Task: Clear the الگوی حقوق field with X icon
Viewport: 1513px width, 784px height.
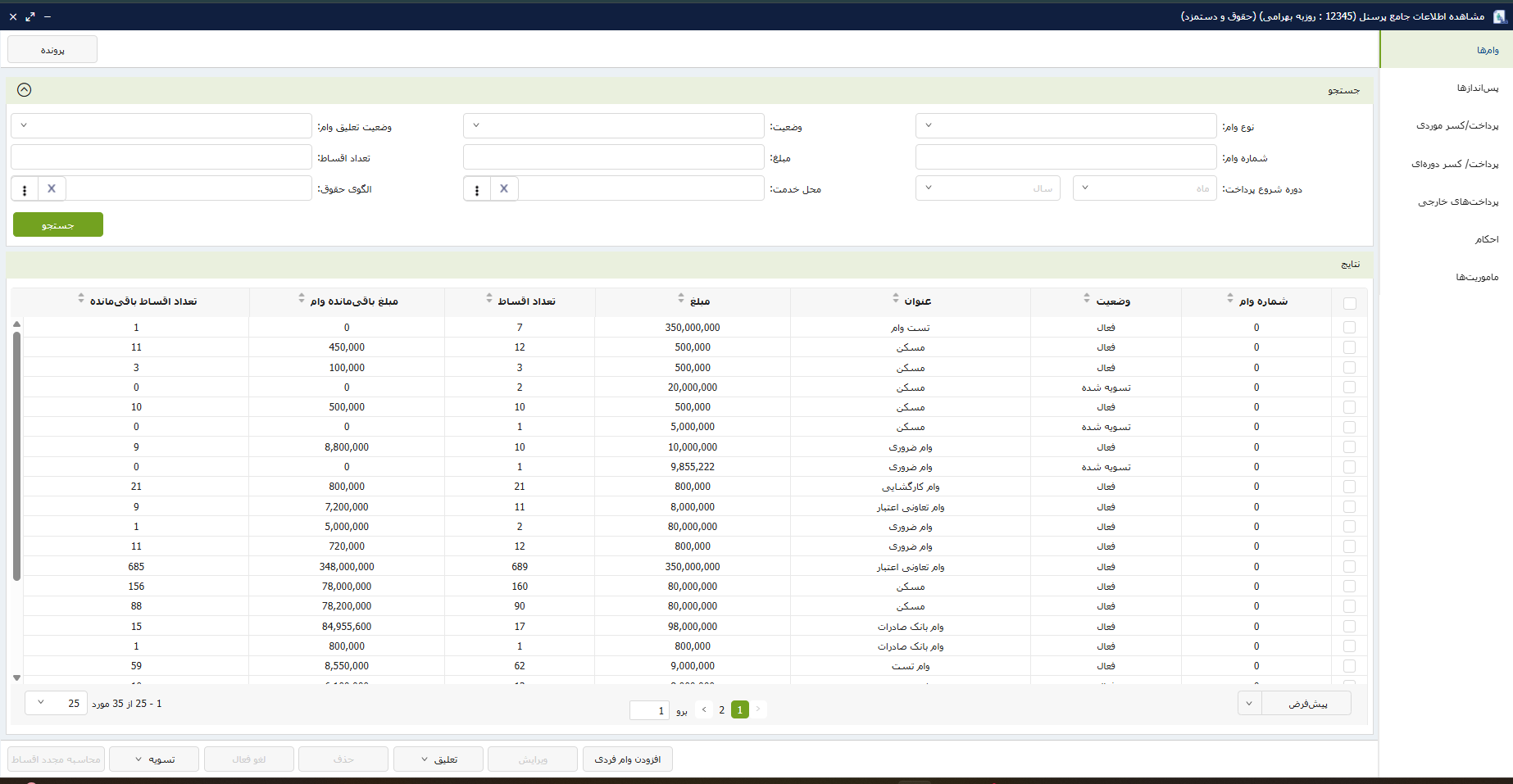Action: pyautogui.click(x=52, y=188)
